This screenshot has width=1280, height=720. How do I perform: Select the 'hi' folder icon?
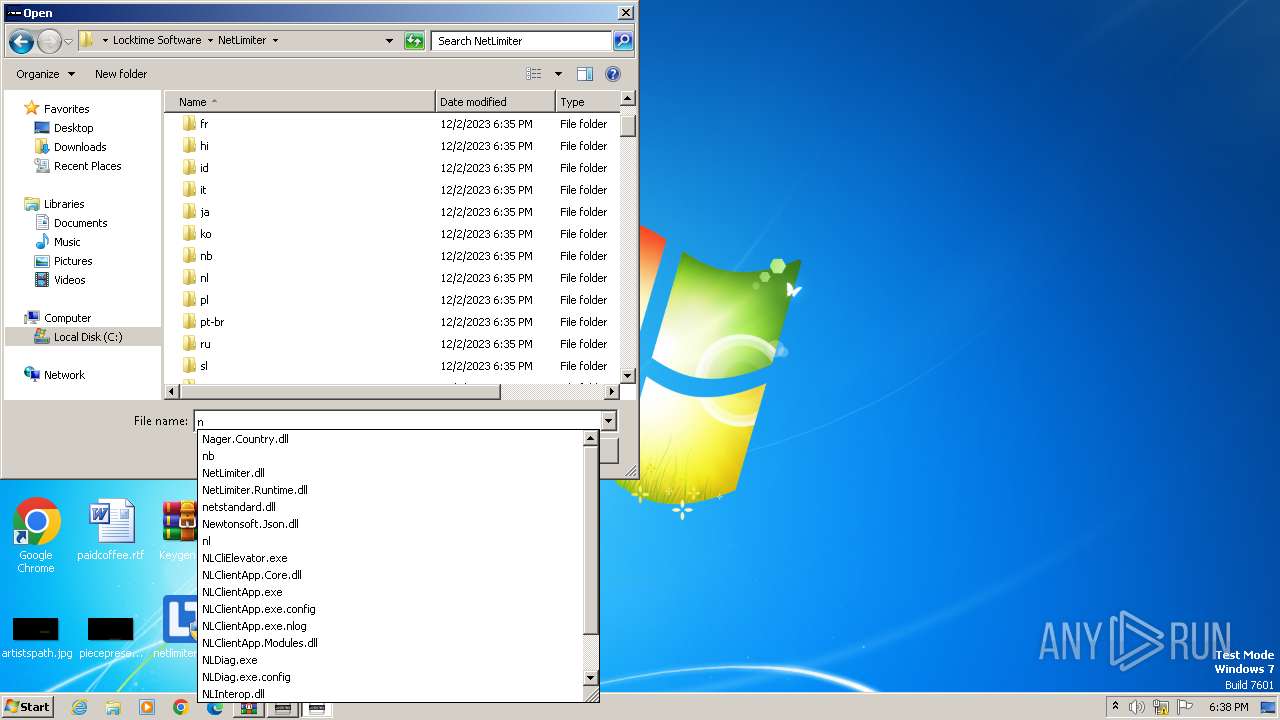[x=189, y=146]
